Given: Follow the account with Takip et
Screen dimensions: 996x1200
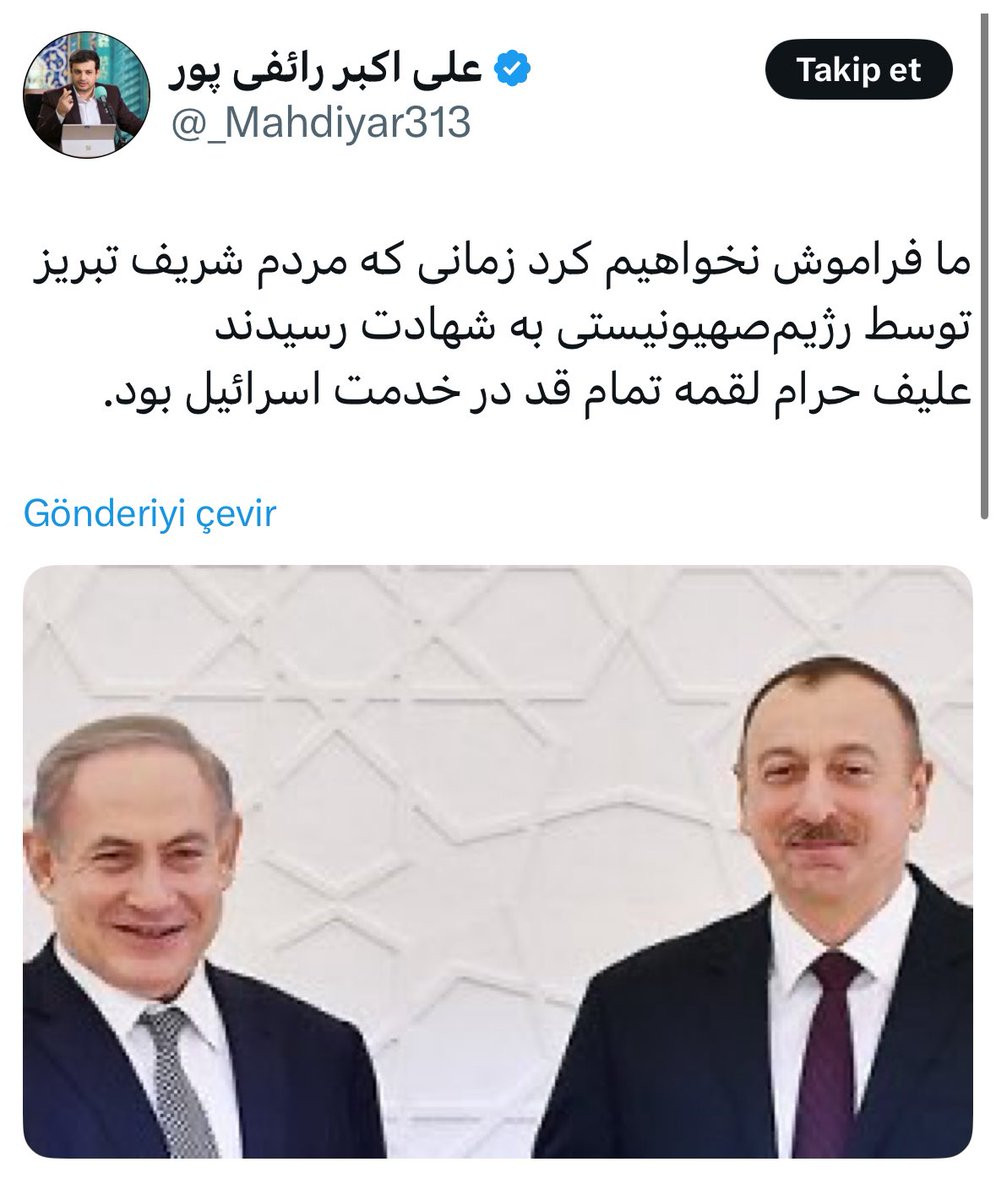Looking at the screenshot, I should pyautogui.click(x=858, y=70).
